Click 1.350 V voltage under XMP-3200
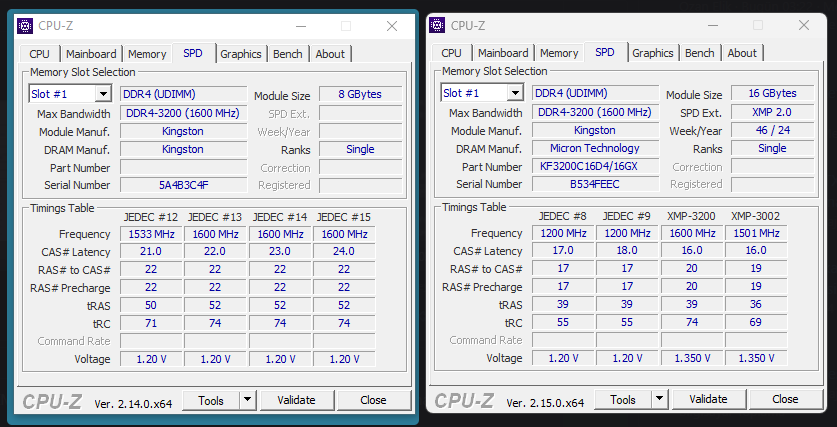 click(692, 358)
